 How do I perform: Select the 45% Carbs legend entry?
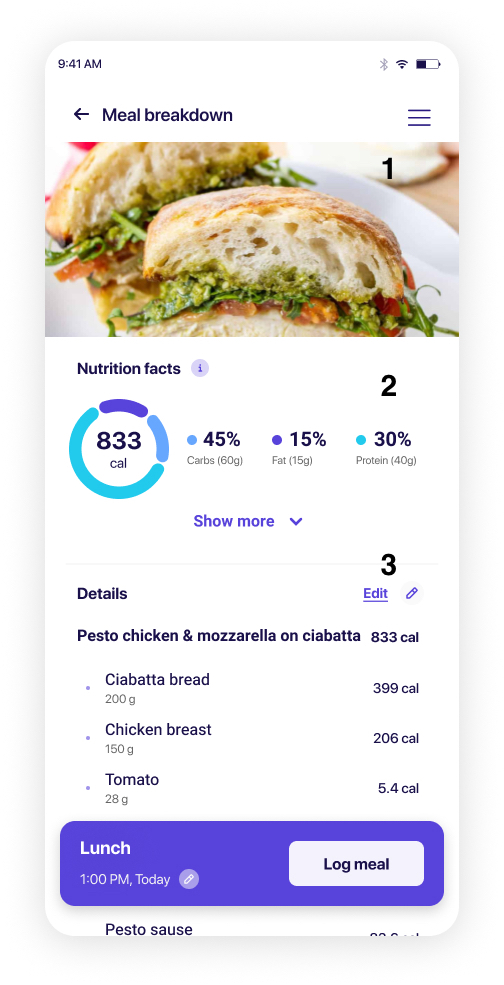tap(215, 449)
